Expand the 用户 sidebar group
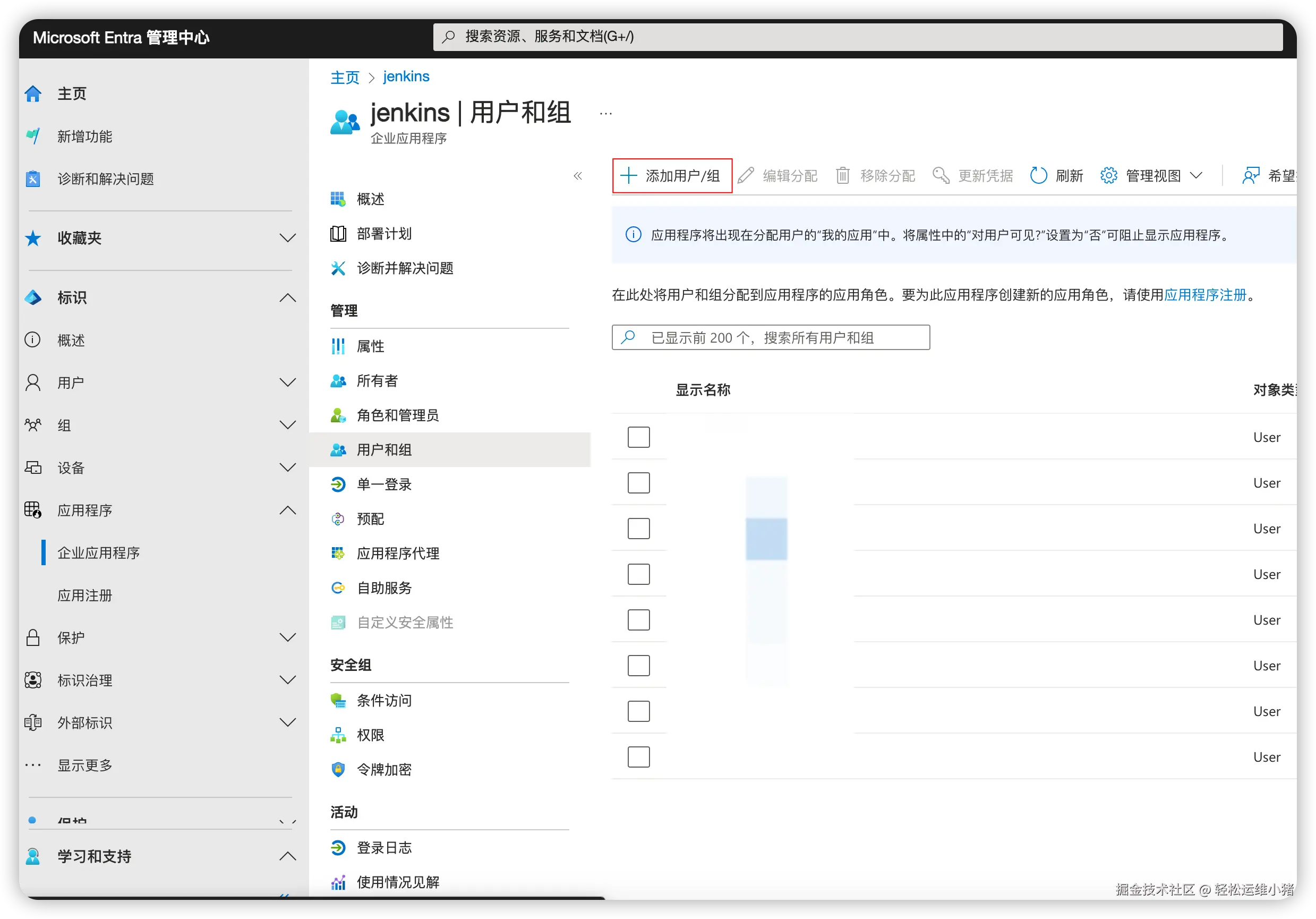 point(287,382)
